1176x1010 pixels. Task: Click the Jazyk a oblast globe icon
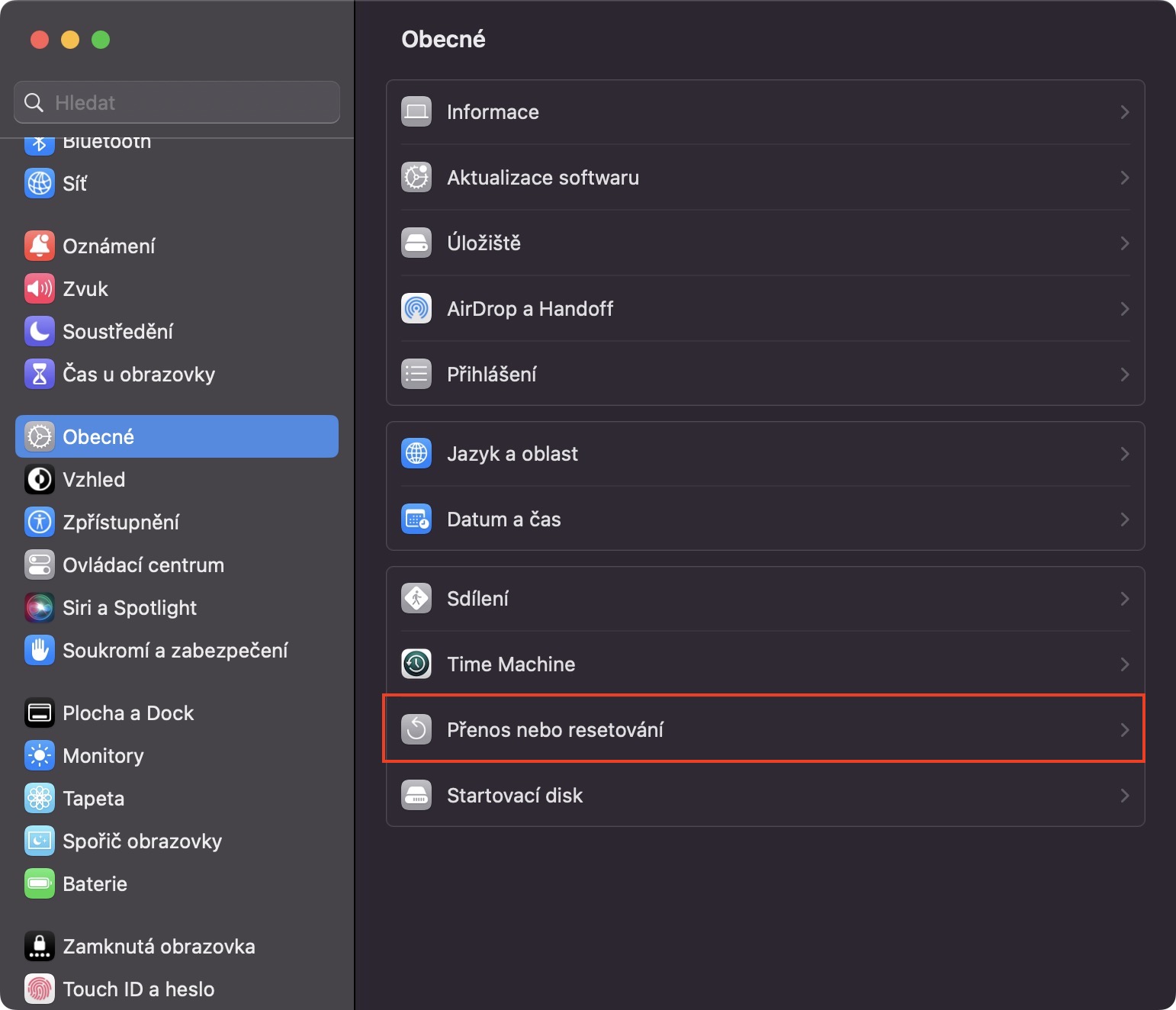tap(416, 453)
